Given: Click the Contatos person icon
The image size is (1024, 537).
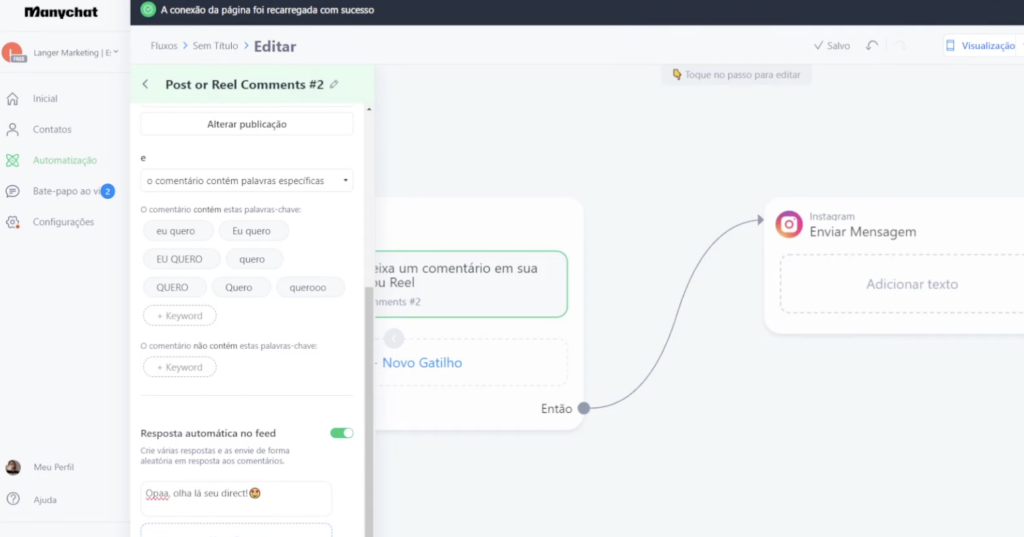Looking at the screenshot, I should pyautogui.click(x=13, y=129).
